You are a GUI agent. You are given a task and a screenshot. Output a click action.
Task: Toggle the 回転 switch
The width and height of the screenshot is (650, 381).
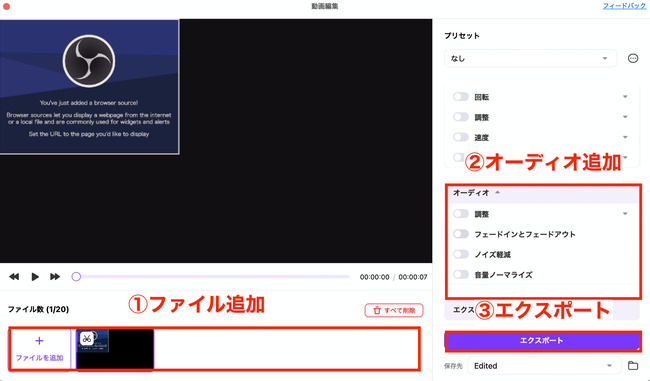click(x=461, y=97)
